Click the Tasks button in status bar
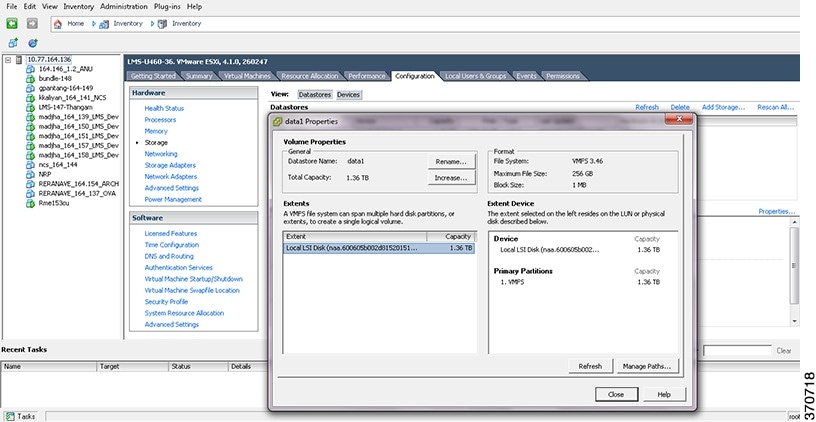Screen dimensions: 816x422 coord(20,416)
